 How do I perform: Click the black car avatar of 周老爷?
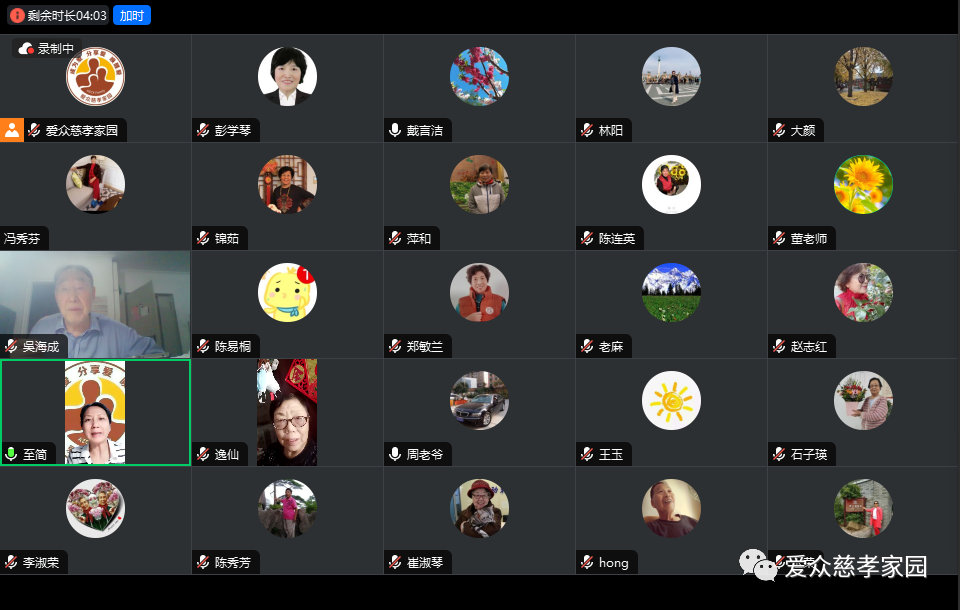pos(479,401)
